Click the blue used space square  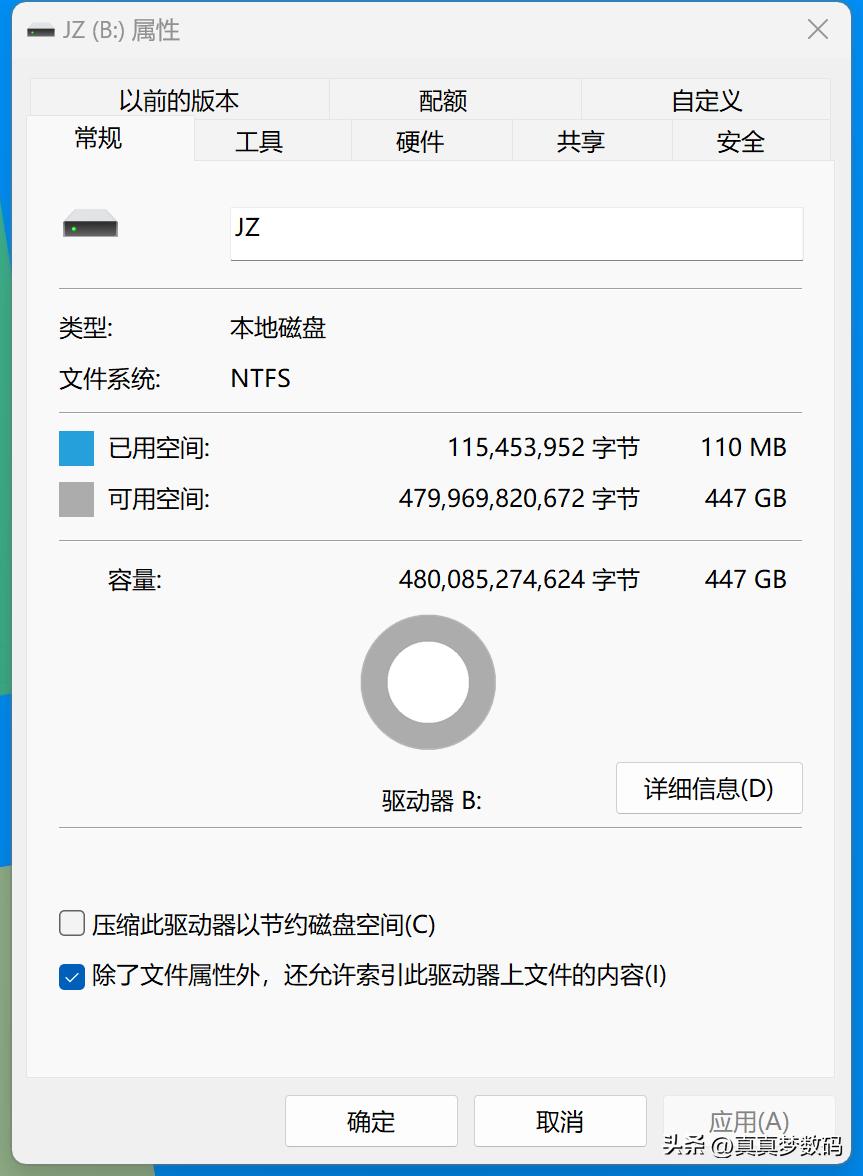point(74,447)
